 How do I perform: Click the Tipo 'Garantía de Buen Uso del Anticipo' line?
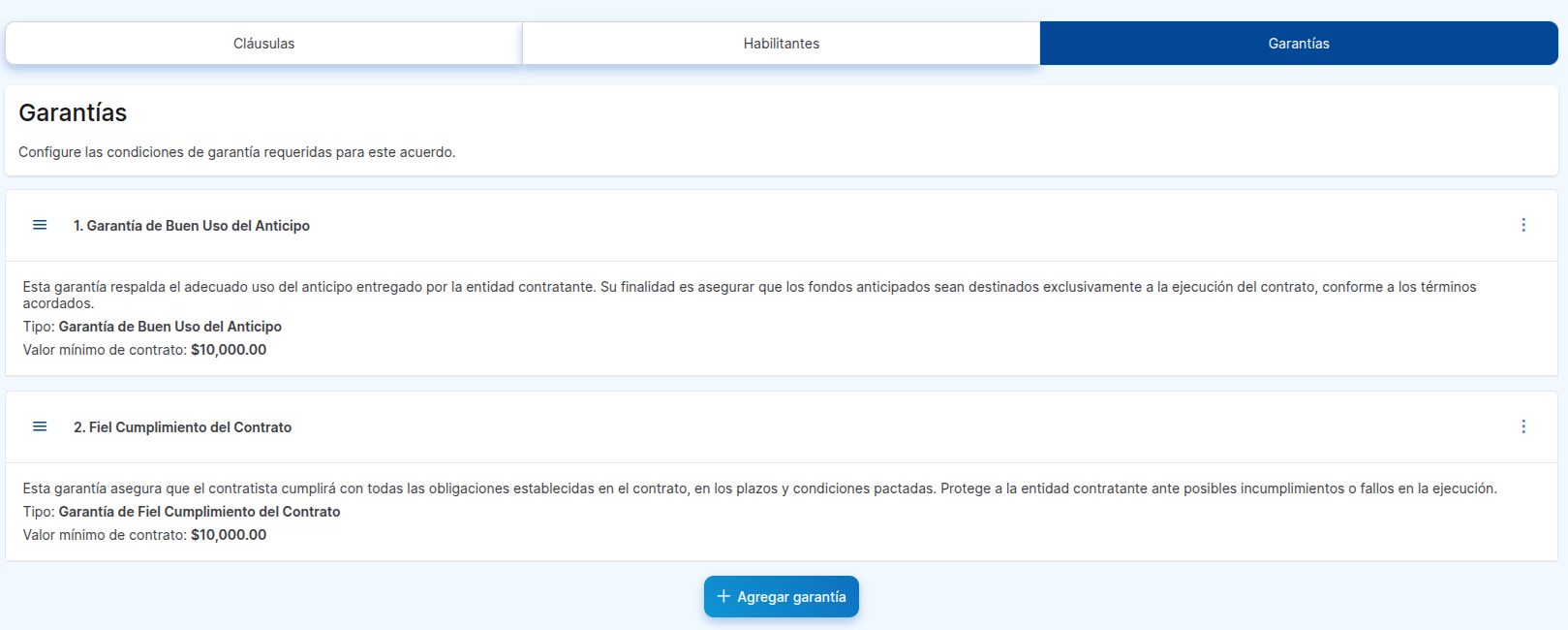point(152,327)
